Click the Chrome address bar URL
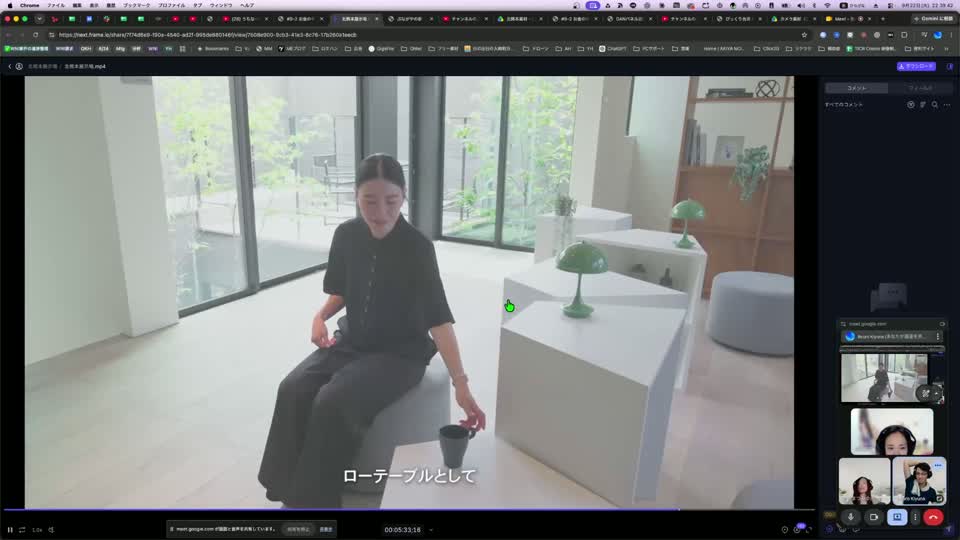This screenshot has width=960, height=540. coord(208,35)
